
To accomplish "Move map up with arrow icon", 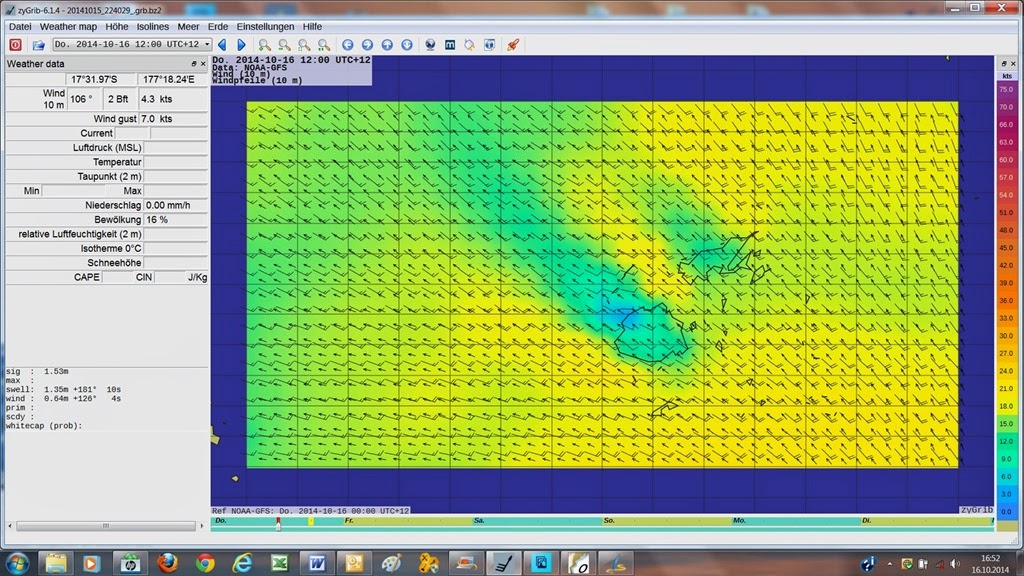I will pos(387,44).
